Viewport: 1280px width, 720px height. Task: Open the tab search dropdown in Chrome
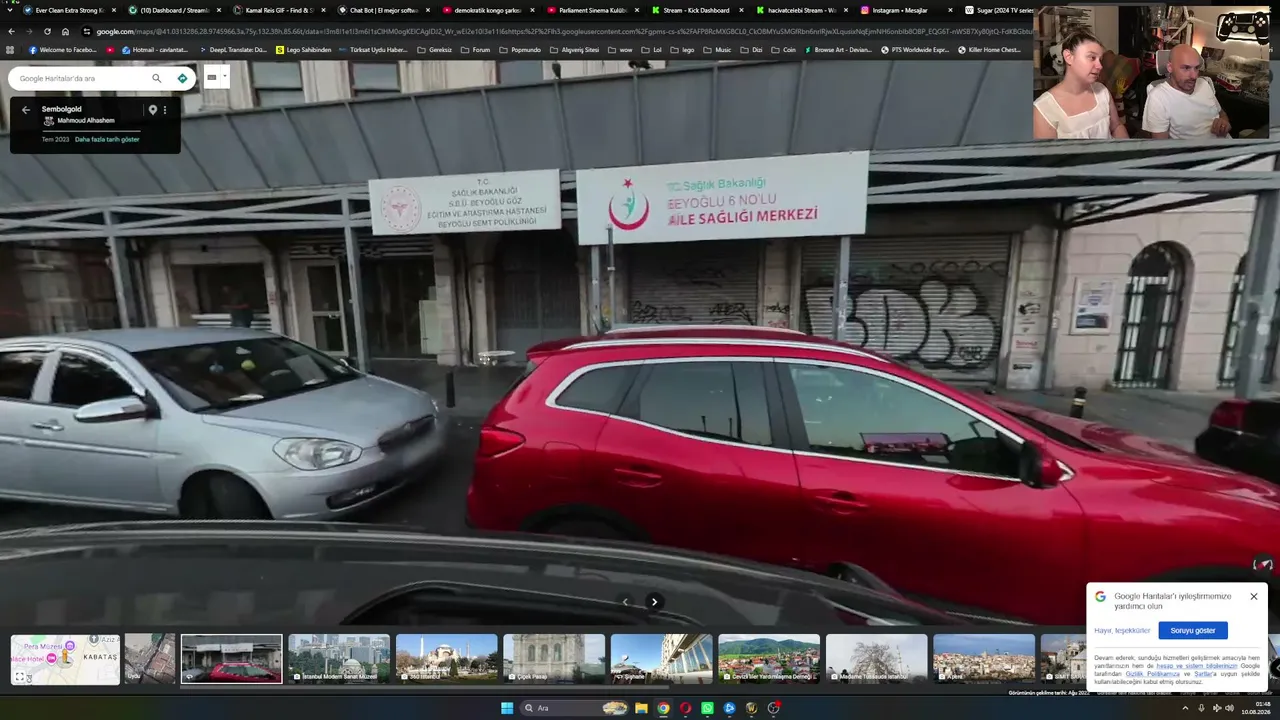pos(10,10)
